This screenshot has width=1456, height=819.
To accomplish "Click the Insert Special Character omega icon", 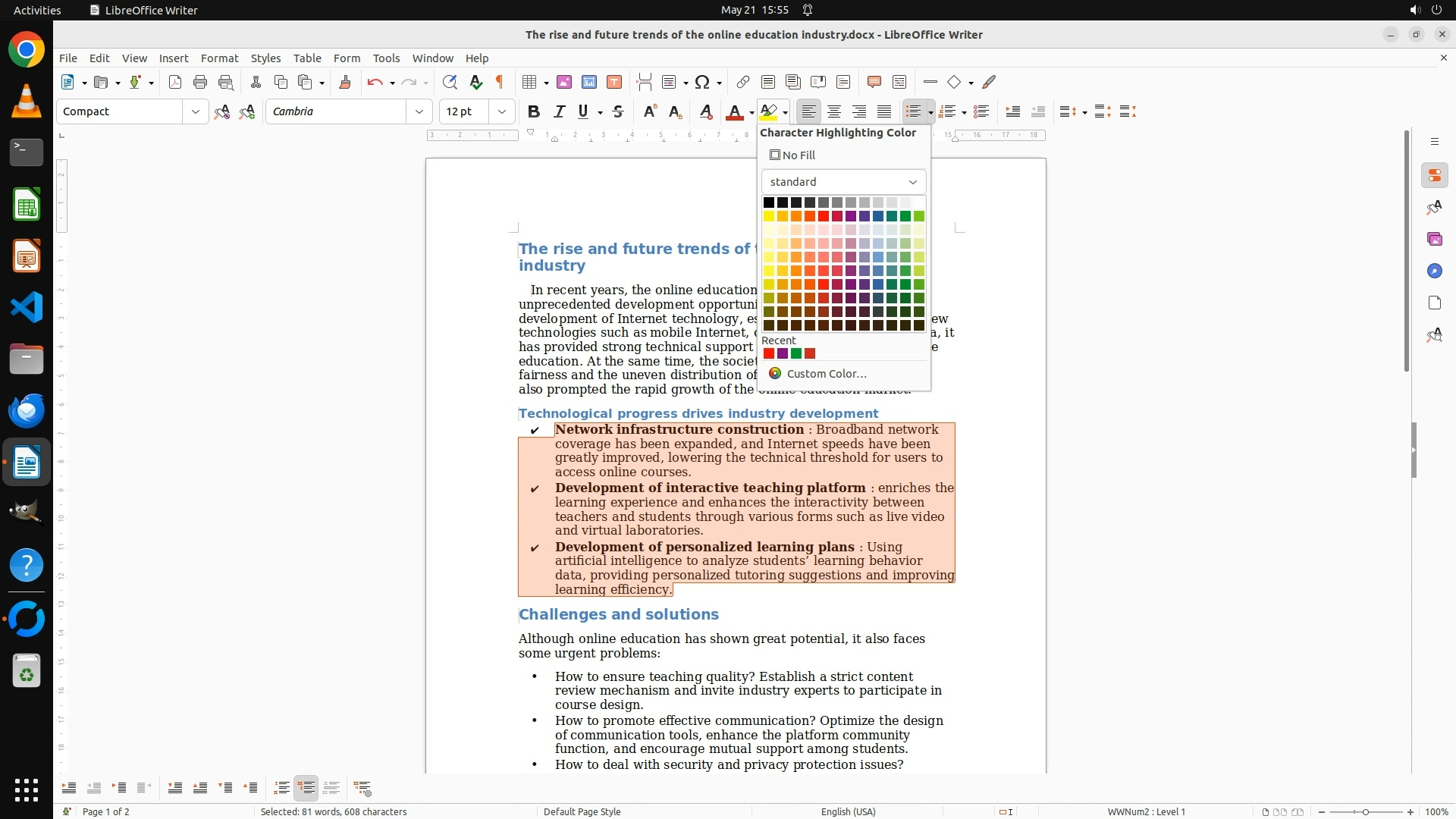I will click(x=702, y=82).
